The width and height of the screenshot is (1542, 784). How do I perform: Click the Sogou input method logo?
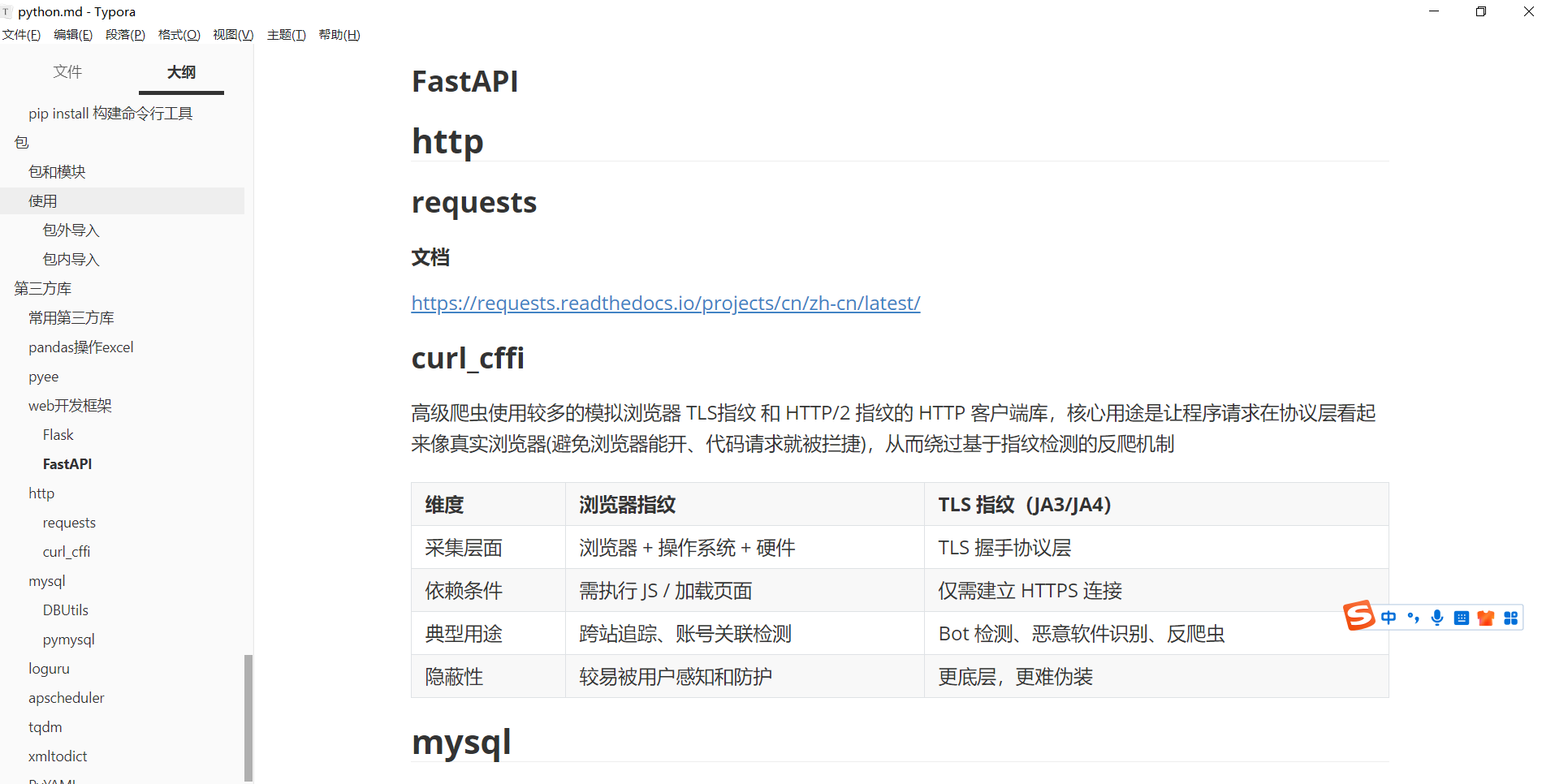(x=1358, y=616)
